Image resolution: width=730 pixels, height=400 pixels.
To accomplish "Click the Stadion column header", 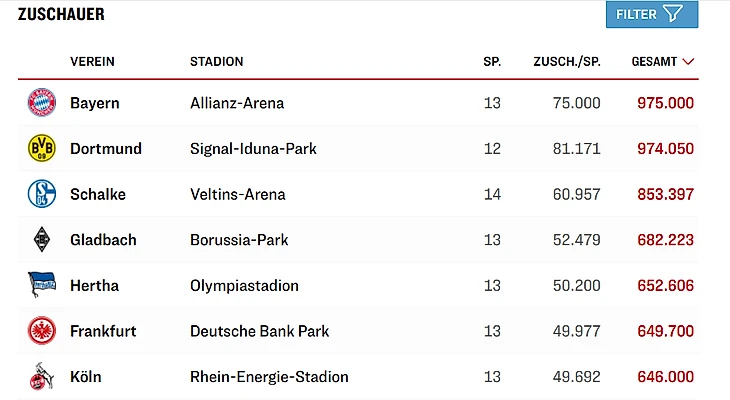I will tap(216, 61).
